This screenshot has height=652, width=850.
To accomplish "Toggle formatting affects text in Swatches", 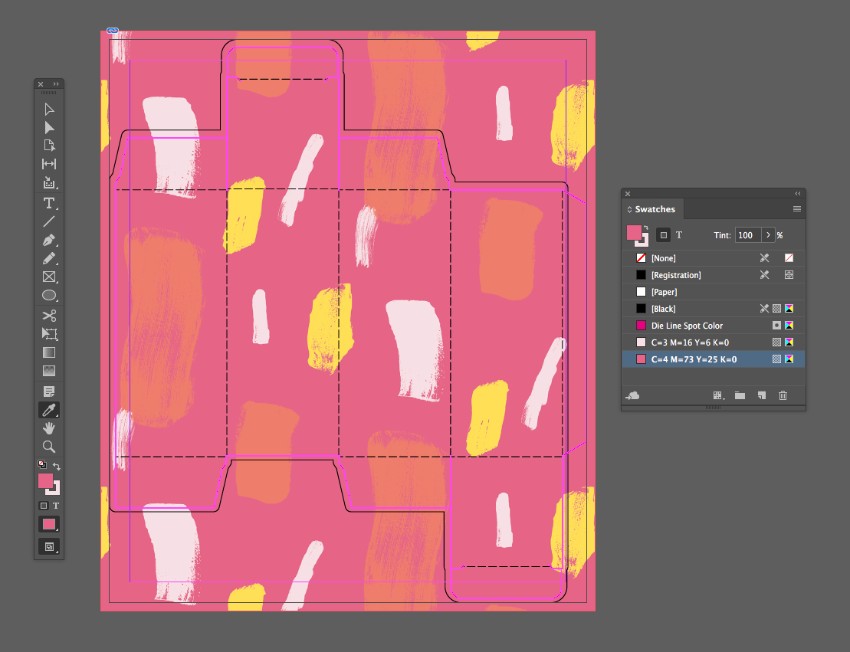I will point(679,235).
